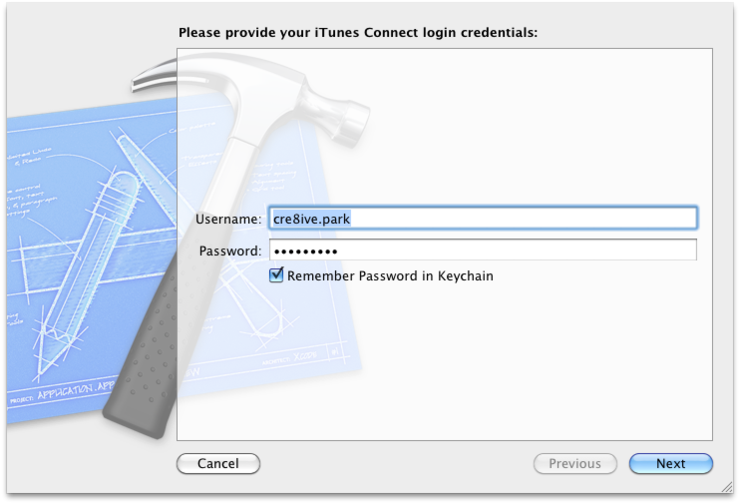
Task: Focus the Password field
Action: pos(483,250)
